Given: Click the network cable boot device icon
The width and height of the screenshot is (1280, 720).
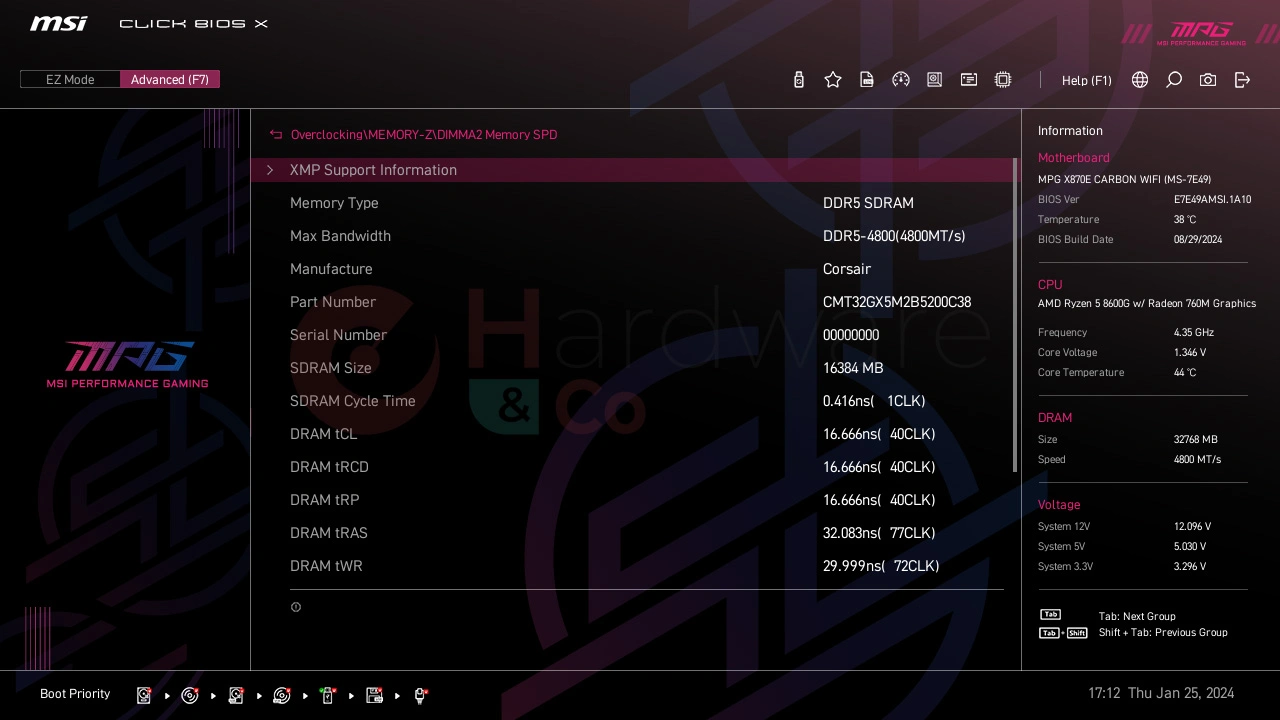Looking at the screenshot, I should pyautogui.click(x=420, y=695).
